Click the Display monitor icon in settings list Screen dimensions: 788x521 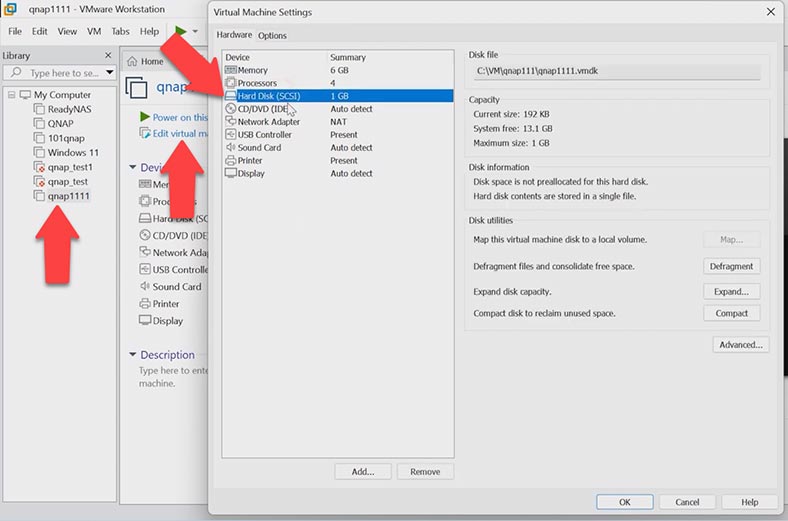point(231,173)
